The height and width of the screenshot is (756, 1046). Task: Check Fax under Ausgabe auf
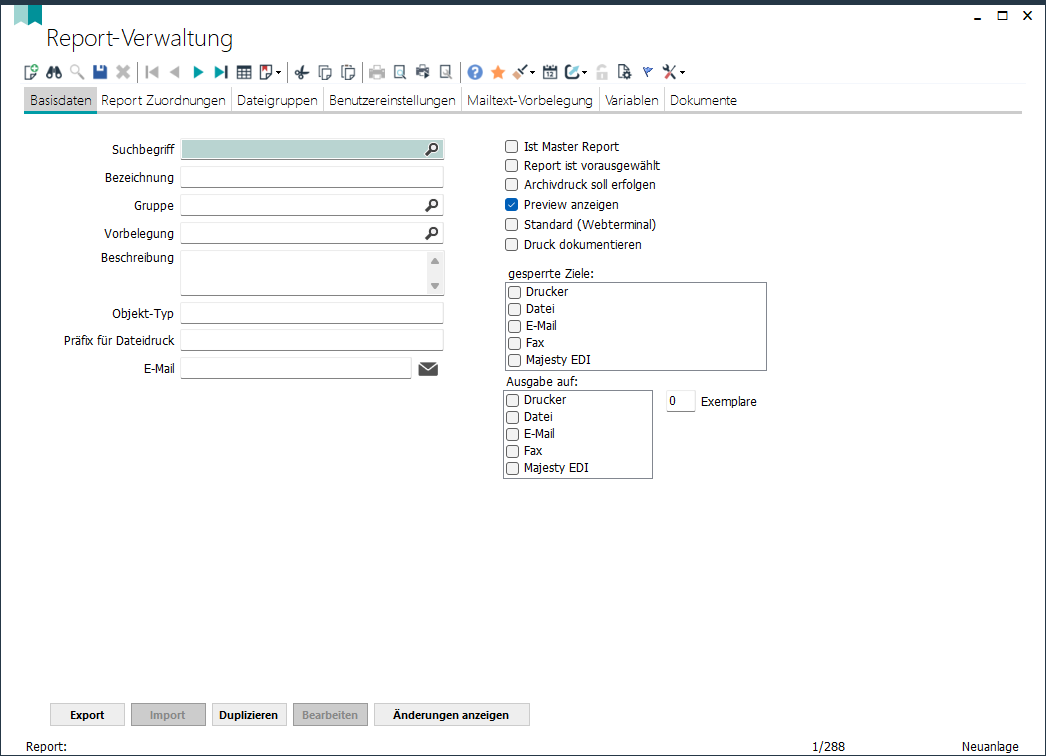click(x=512, y=452)
